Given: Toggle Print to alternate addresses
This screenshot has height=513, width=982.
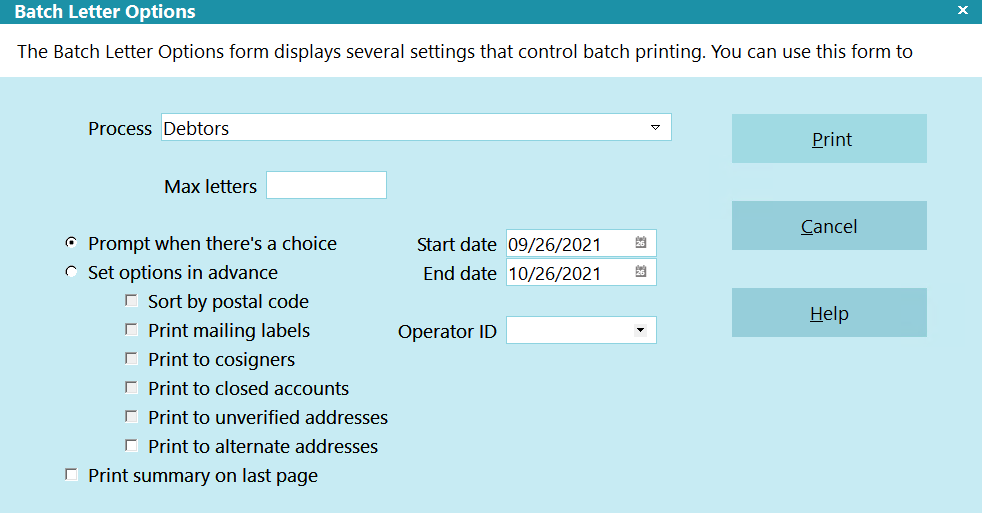Looking at the screenshot, I should [131, 445].
